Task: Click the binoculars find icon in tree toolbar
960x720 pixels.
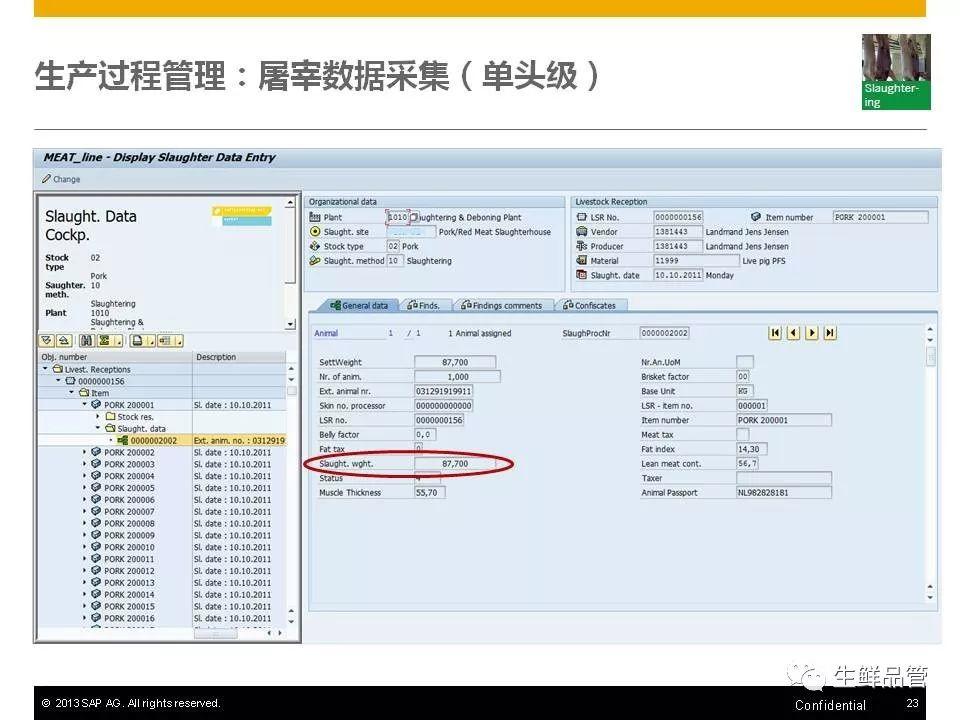Action: click(84, 340)
